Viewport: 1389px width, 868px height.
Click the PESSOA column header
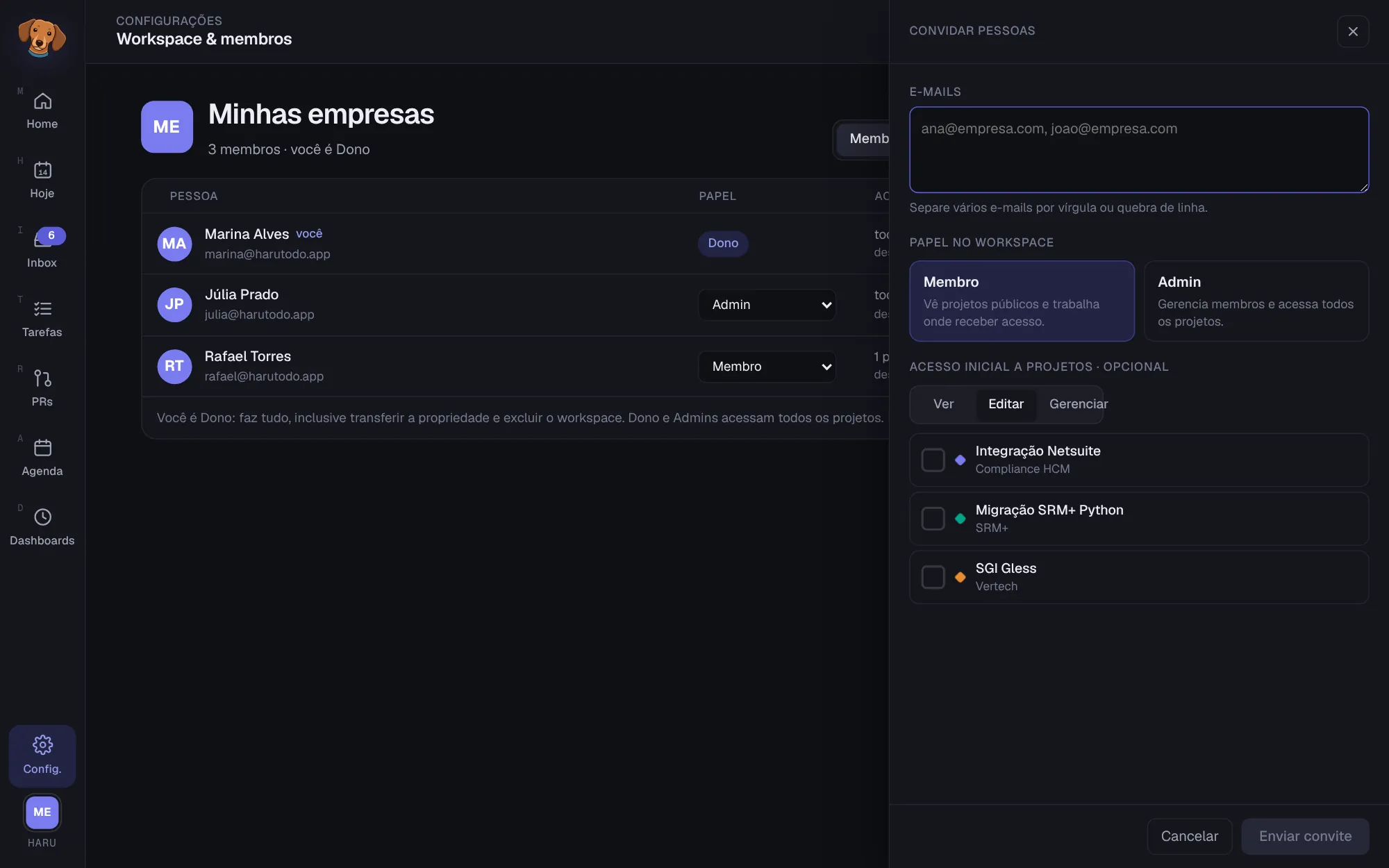[x=194, y=196]
